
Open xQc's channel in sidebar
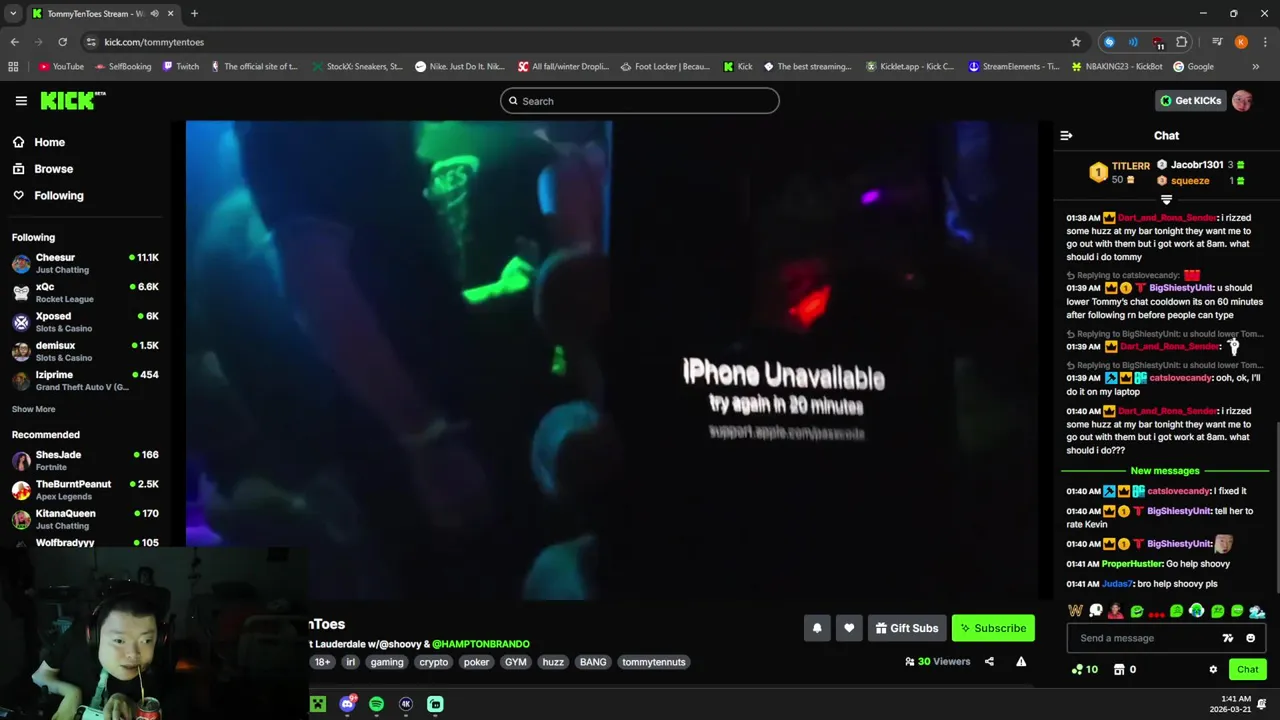tap(85, 293)
